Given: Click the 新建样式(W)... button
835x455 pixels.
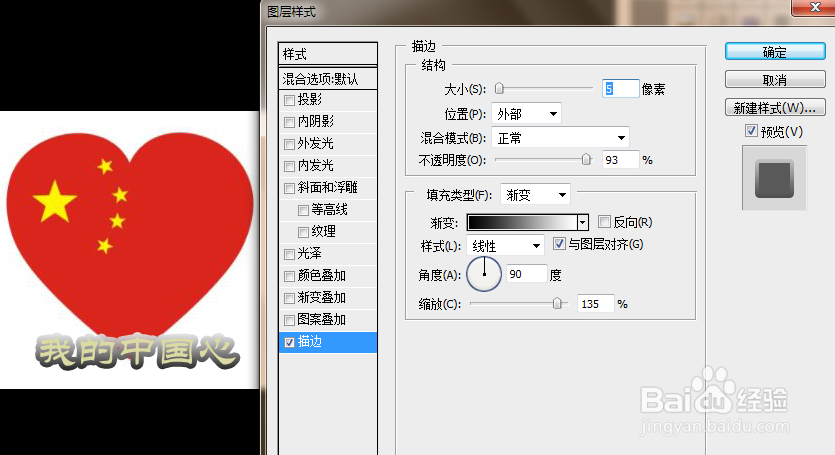Looking at the screenshot, I should (x=775, y=108).
